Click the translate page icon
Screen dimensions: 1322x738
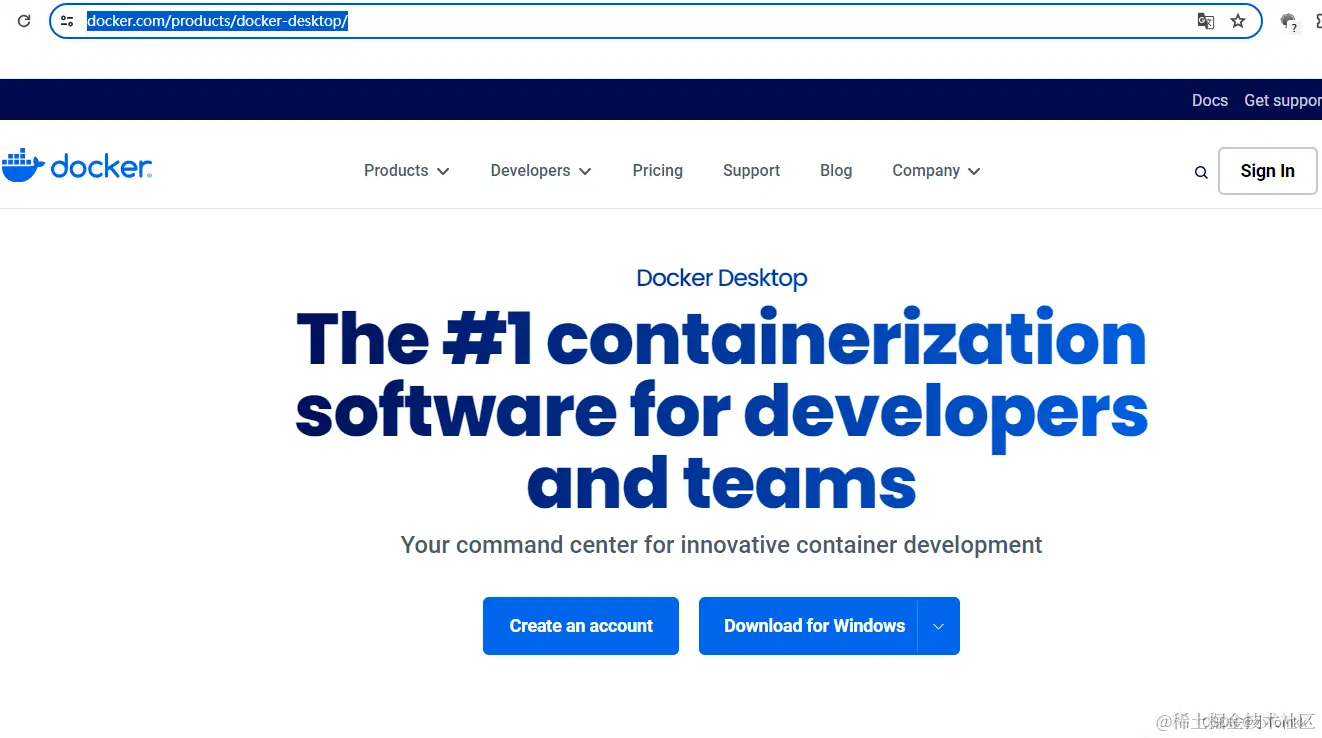1206,21
